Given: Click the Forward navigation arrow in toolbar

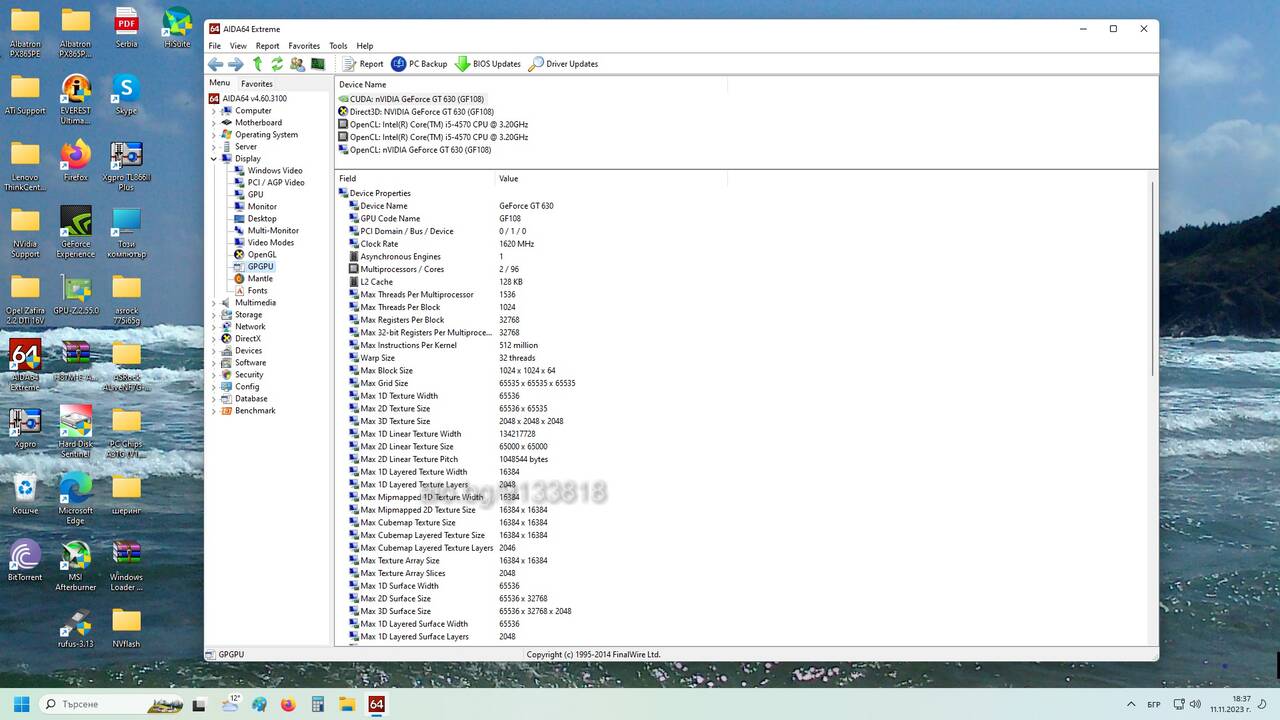Looking at the screenshot, I should [x=236, y=64].
